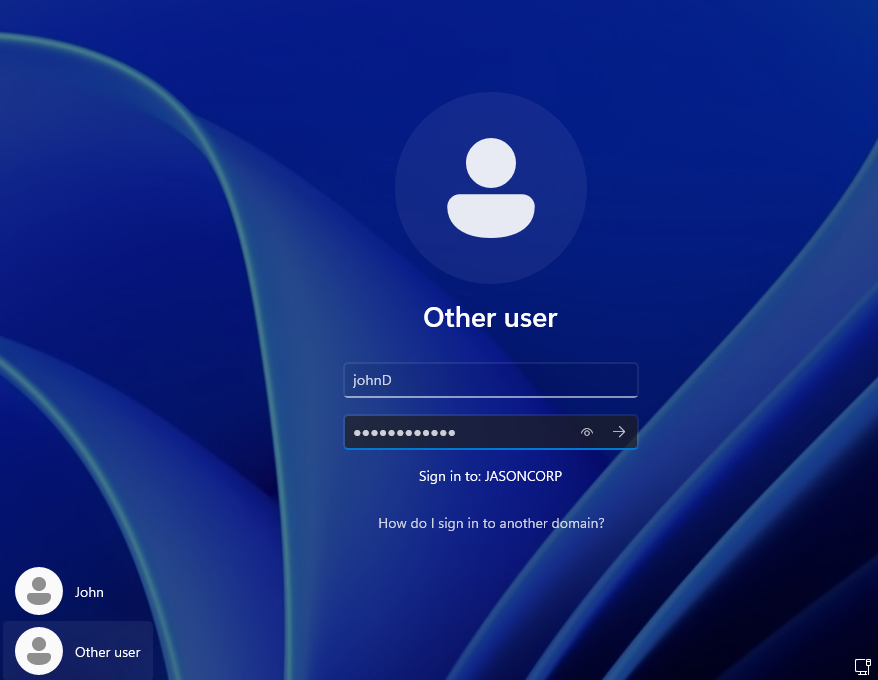Open "How do I sign in to another domain?"
Image resolution: width=878 pixels, height=680 pixels.
490,523
